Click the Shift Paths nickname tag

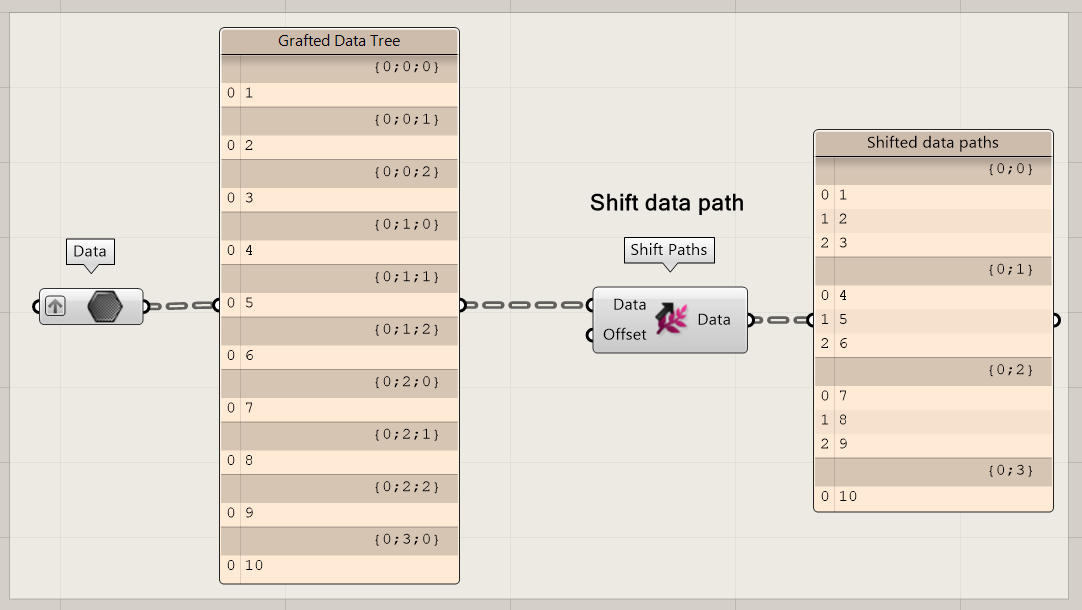669,250
